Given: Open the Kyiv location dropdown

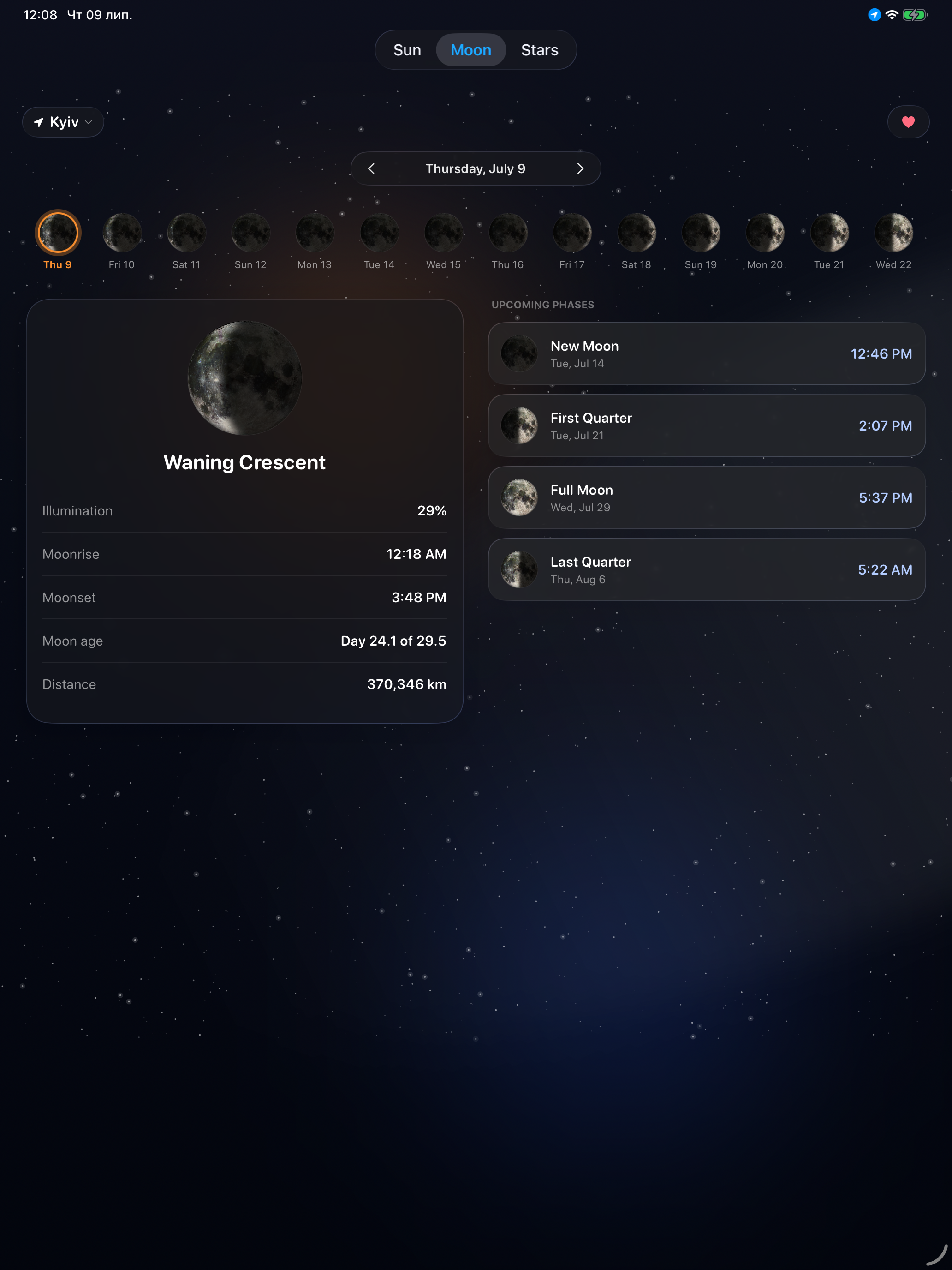Looking at the screenshot, I should (x=63, y=122).
